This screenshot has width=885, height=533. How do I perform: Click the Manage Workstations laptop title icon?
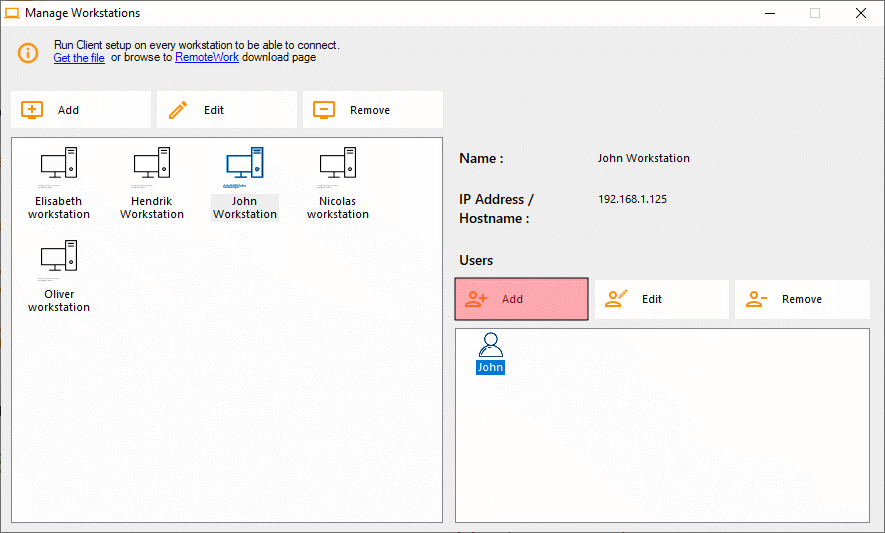[12, 13]
